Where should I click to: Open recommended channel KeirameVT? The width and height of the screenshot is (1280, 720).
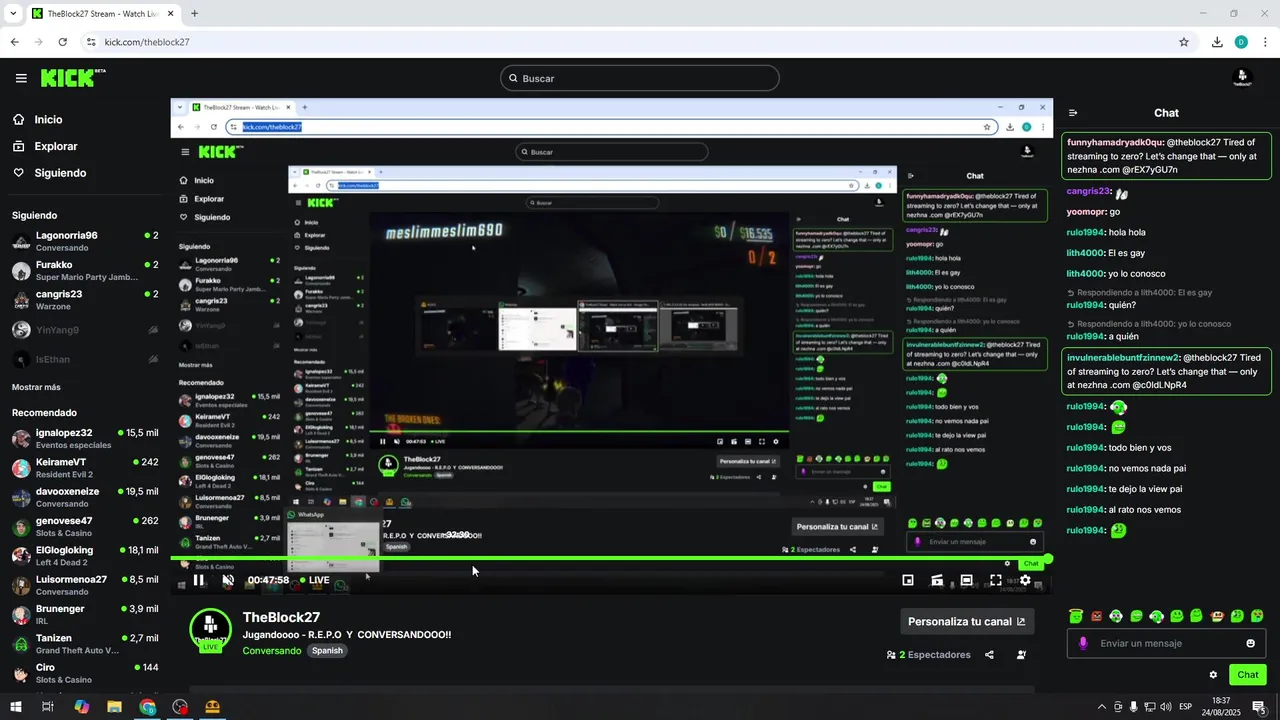[x=85, y=468]
